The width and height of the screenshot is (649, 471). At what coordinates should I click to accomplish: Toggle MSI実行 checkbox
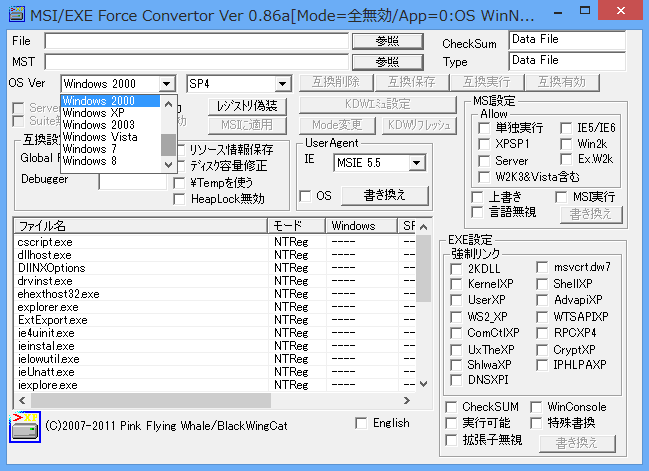click(561, 197)
